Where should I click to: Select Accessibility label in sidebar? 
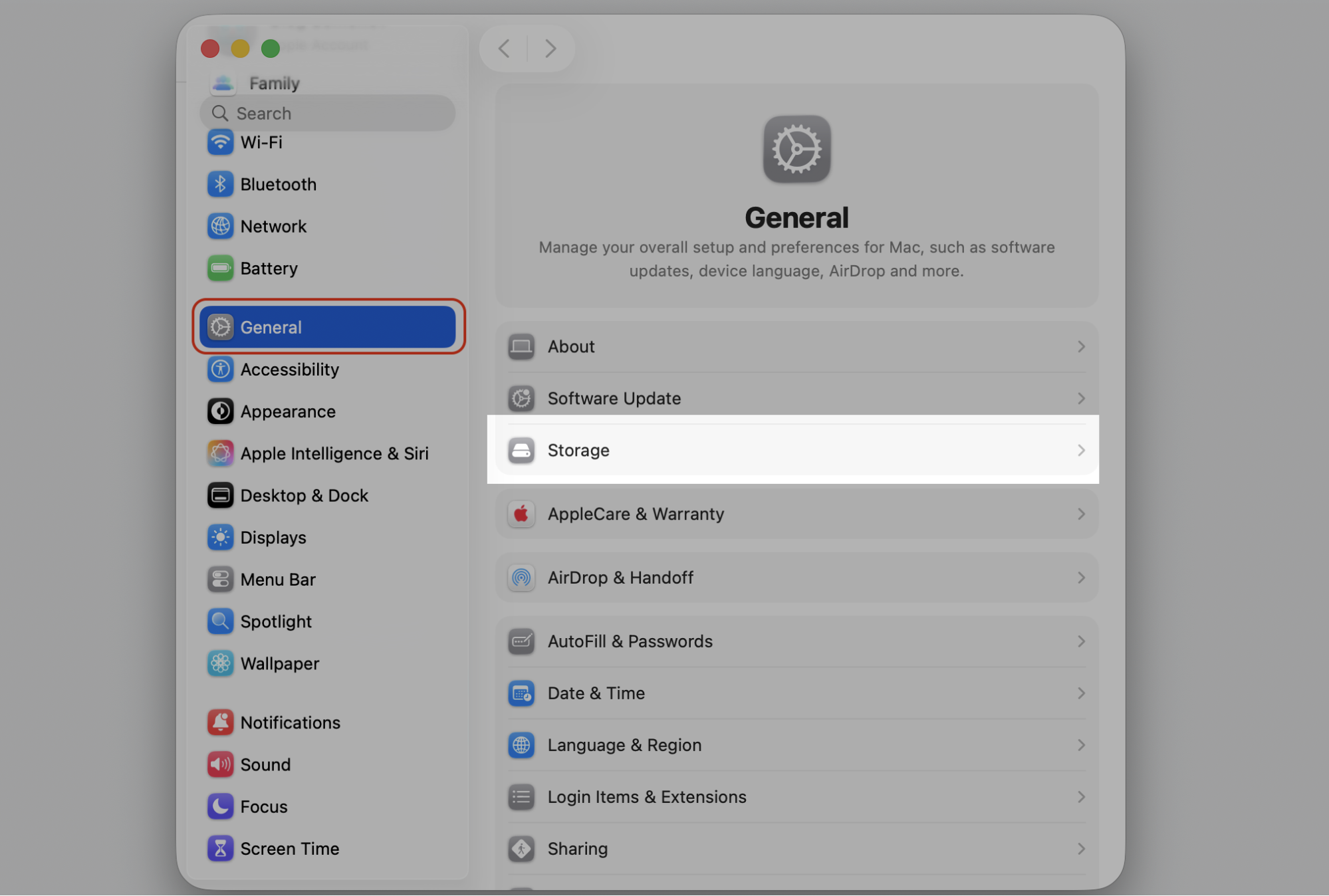tap(290, 370)
